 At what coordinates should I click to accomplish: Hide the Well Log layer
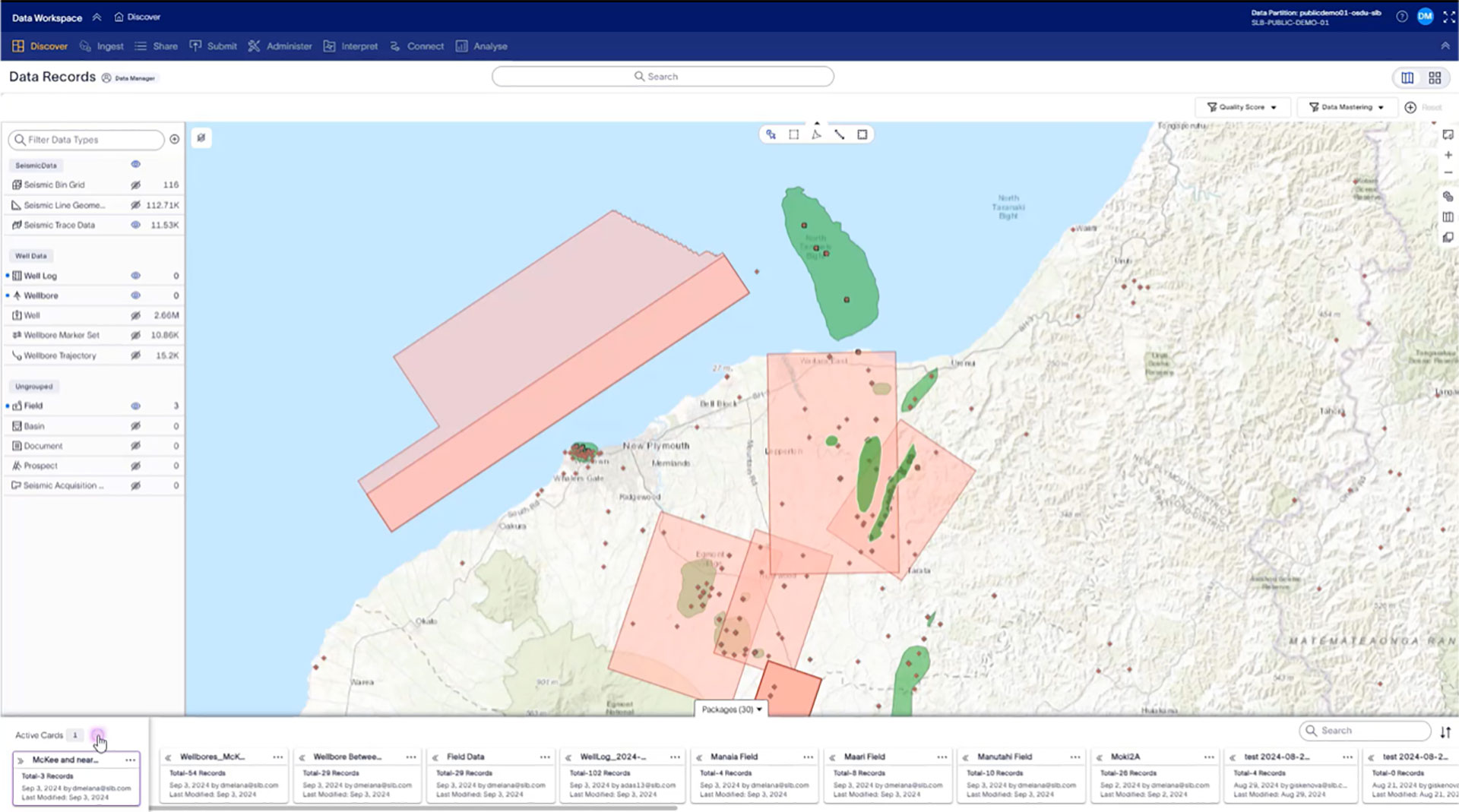tap(135, 276)
